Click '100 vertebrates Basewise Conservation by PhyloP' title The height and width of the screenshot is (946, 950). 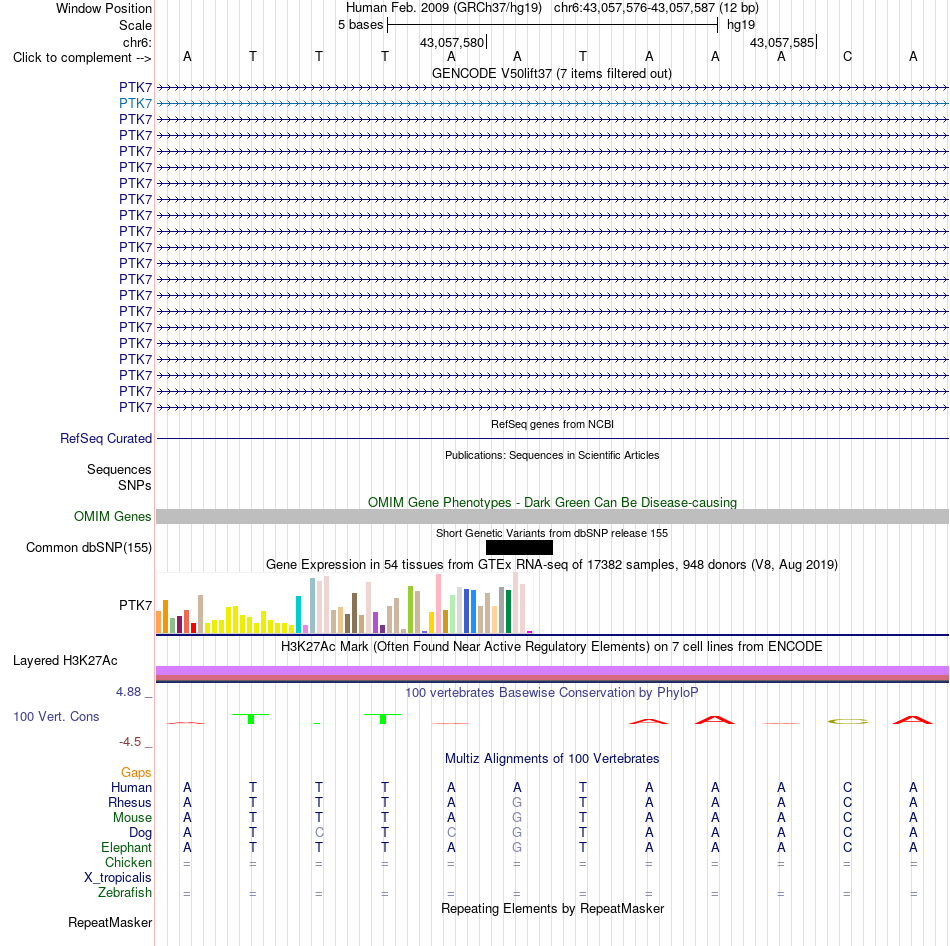click(x=552, y=693)
